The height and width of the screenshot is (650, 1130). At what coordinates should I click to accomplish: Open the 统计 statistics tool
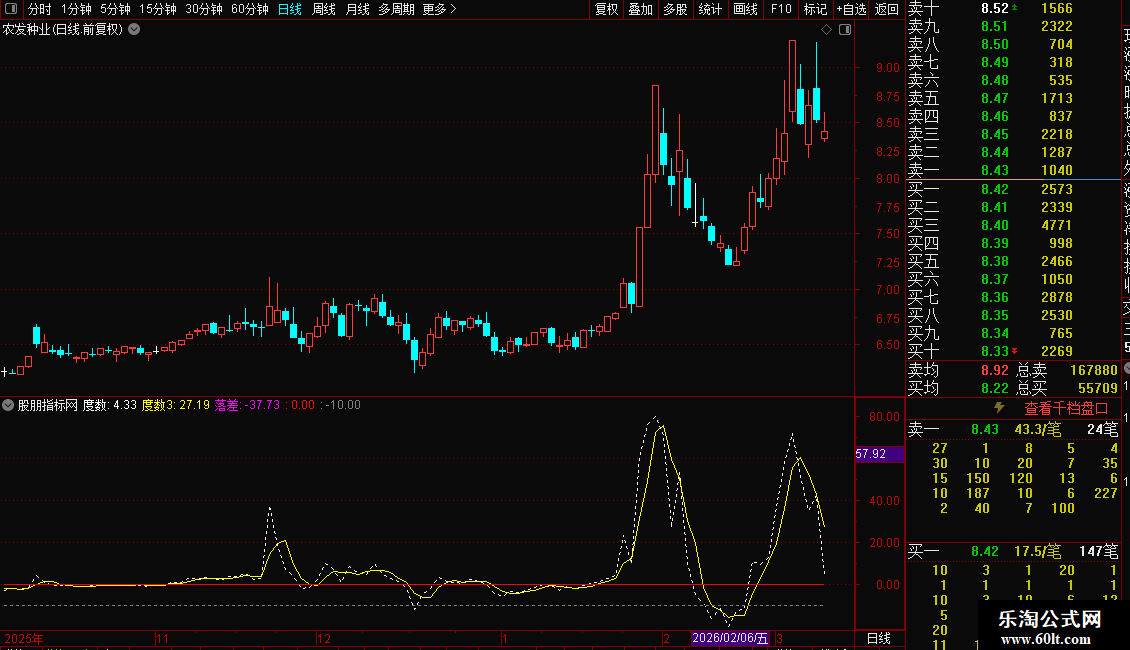[x=710, y=9]
